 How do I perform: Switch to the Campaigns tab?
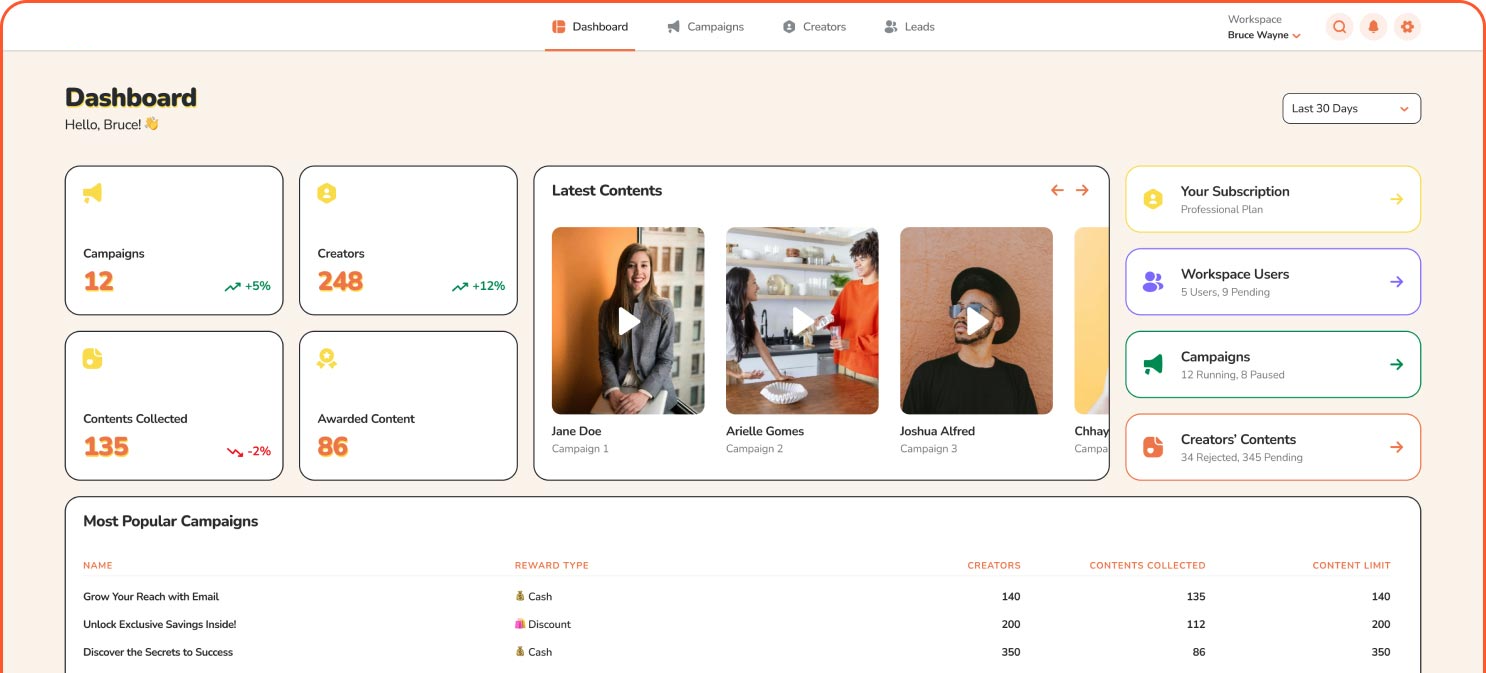click(x=706, y=27)
